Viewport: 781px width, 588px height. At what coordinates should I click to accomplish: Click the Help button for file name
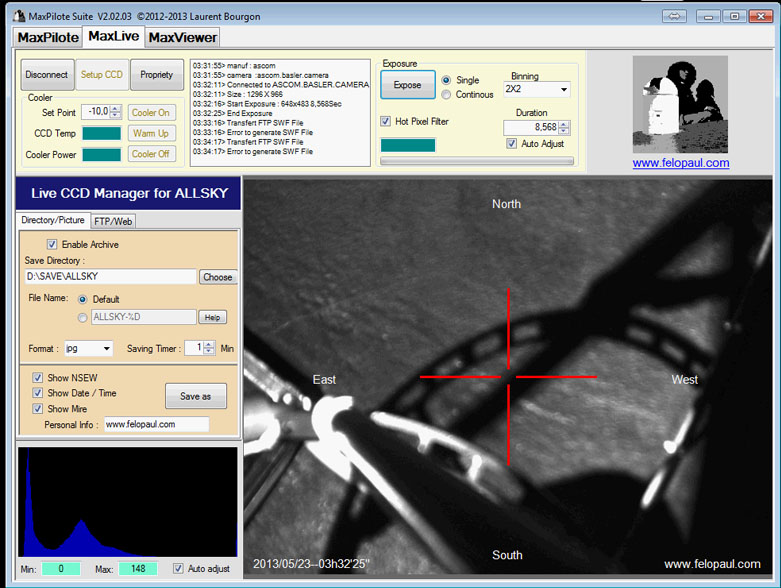coord(212,317)
